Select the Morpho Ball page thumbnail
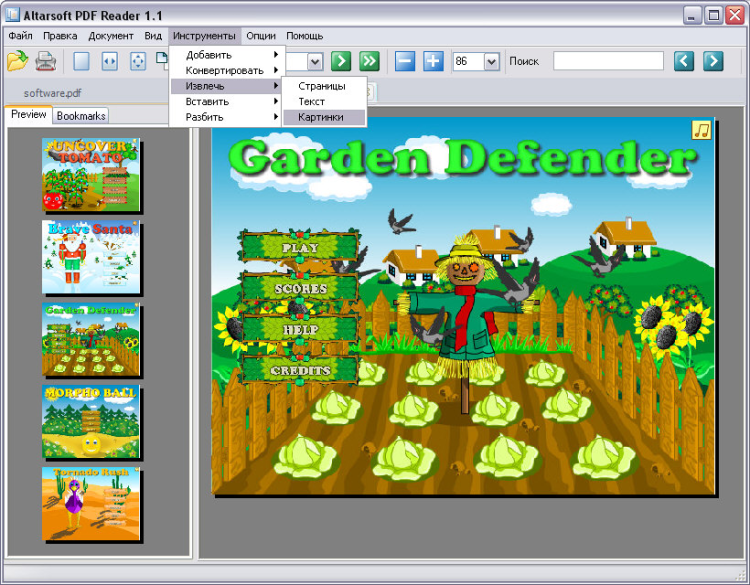The image size is (750, 585). tap(90, 421)
